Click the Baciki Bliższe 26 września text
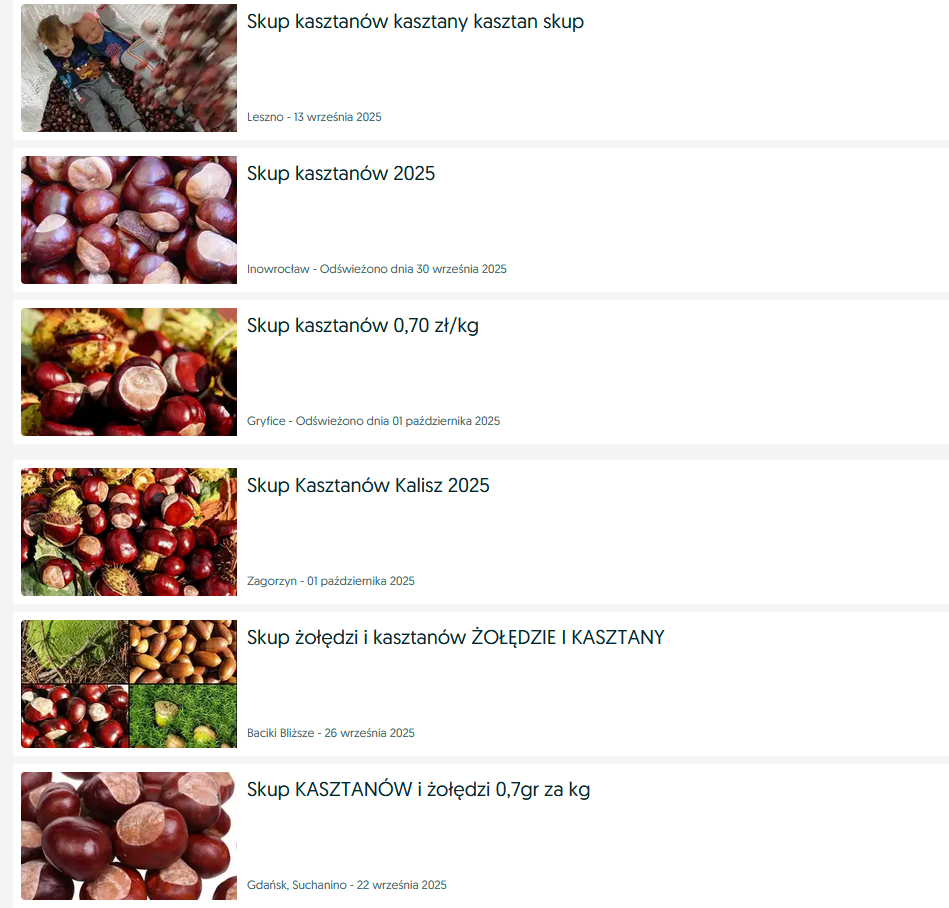Screen dimensions: 949x908 click(330, 732)
